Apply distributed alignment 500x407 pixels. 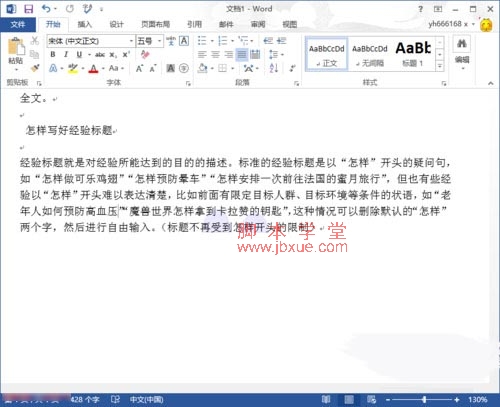tap(255, 54)
